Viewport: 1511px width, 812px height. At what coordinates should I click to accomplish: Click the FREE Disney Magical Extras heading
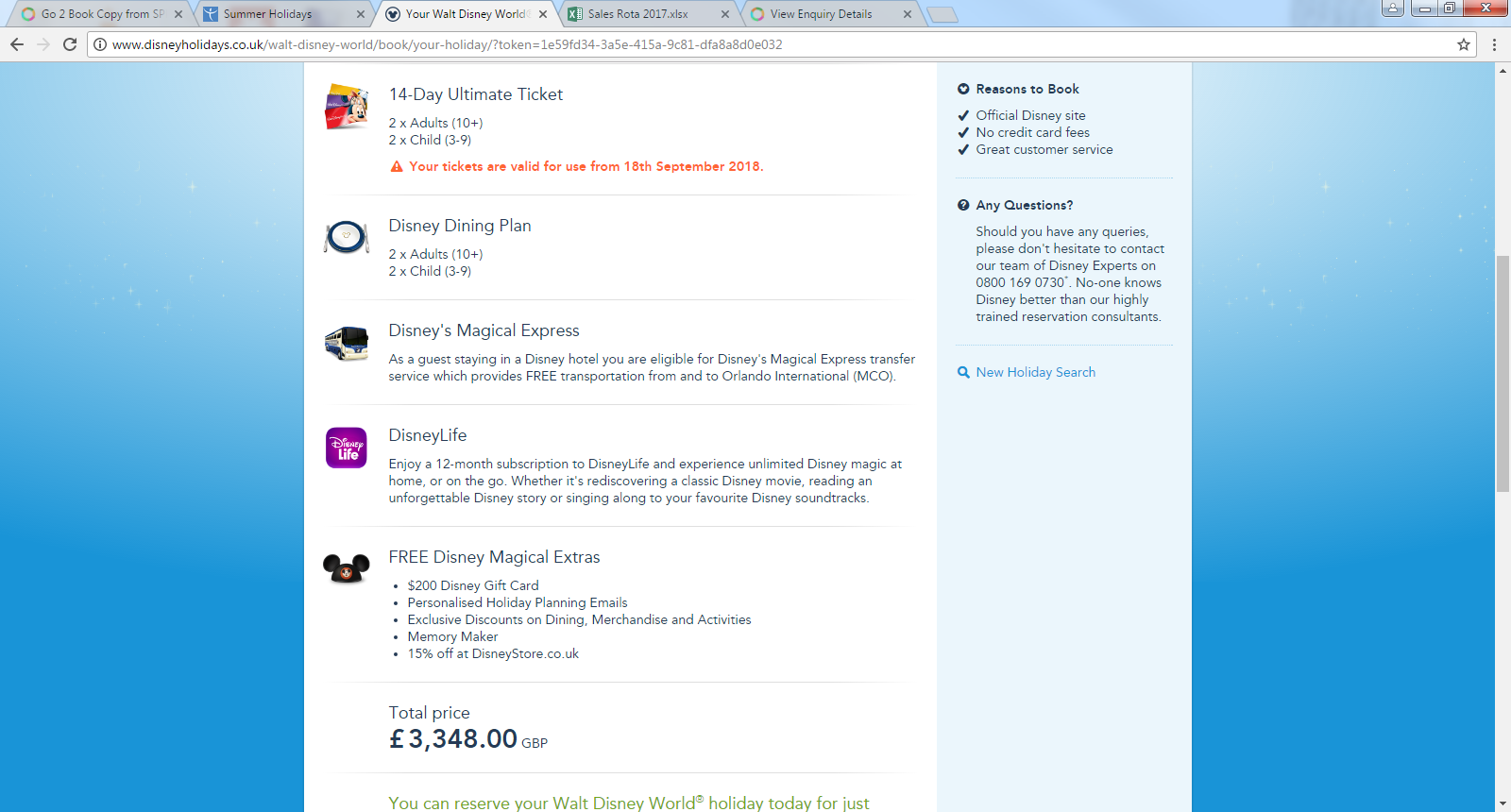click(x=494, y=557)
